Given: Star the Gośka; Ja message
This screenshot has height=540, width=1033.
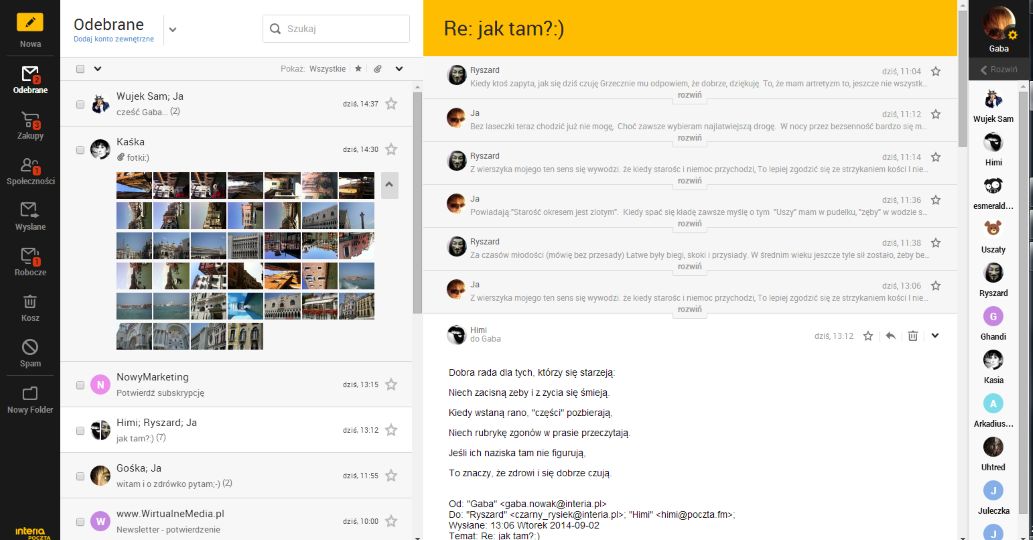Looking at the screenshot, I should pyautogui.click(x=391, y=475).
